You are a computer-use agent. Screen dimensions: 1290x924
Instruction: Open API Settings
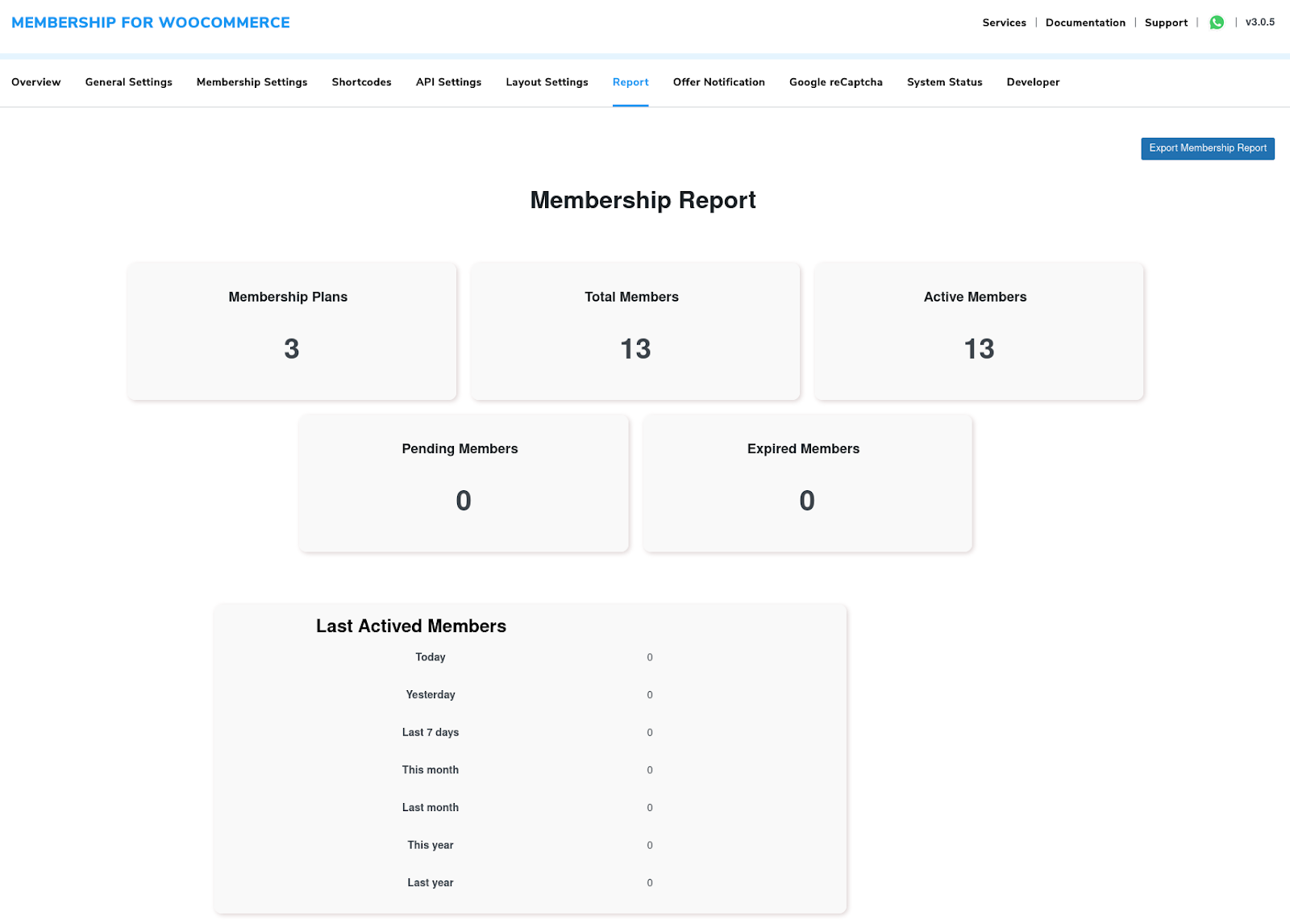pyautogui.click(x=448, y=81)
